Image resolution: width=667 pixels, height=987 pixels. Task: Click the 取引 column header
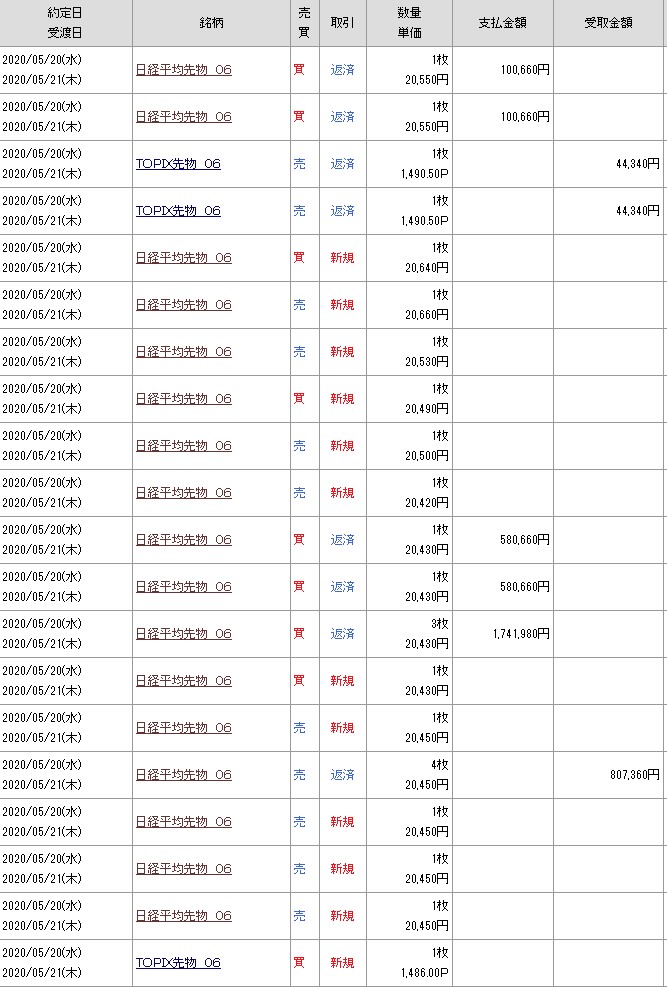(342, 22)
